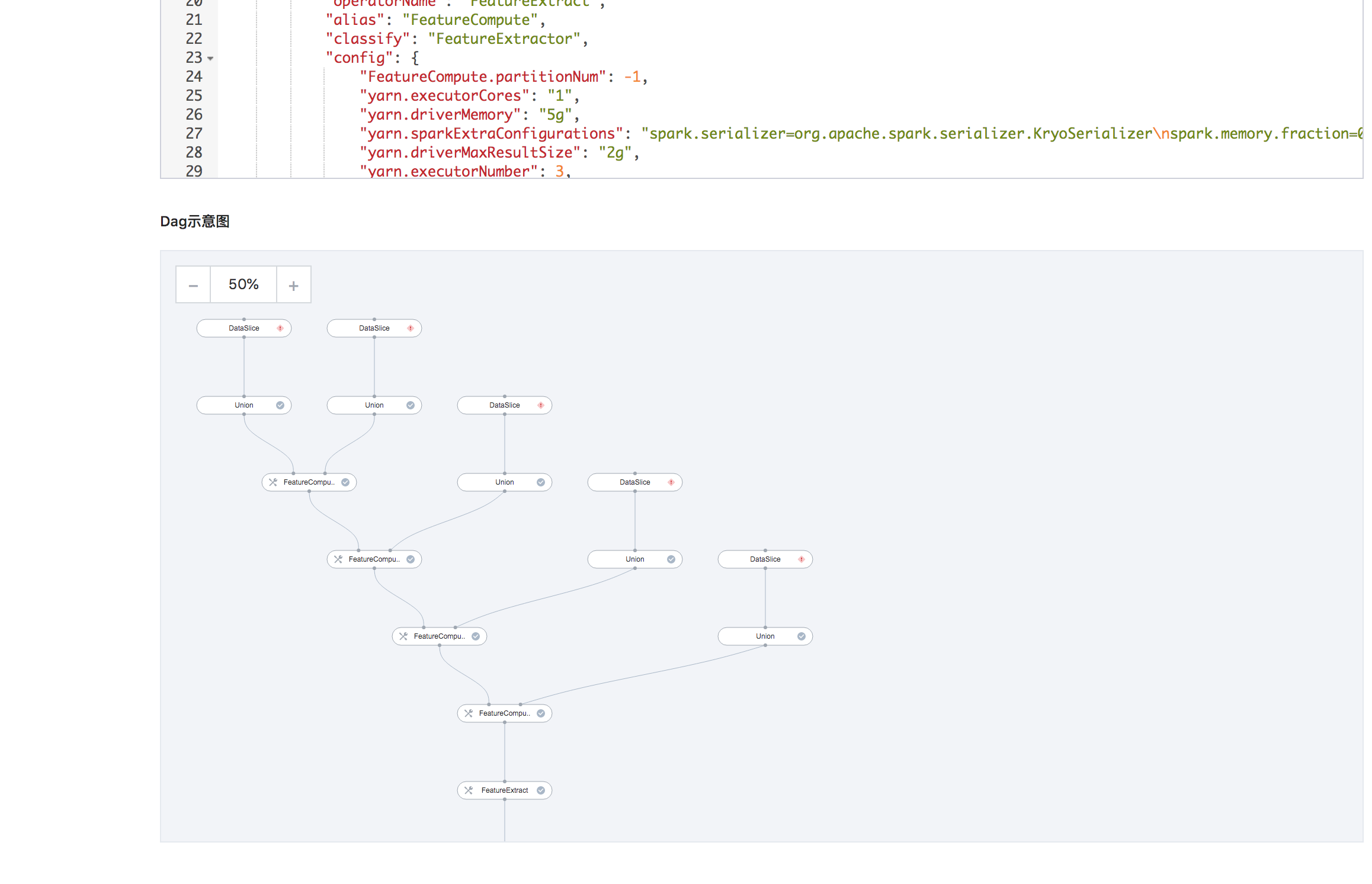Click the "config" key on line 23
This screenshot has height=884, width=1372.
tap(359, 58)
